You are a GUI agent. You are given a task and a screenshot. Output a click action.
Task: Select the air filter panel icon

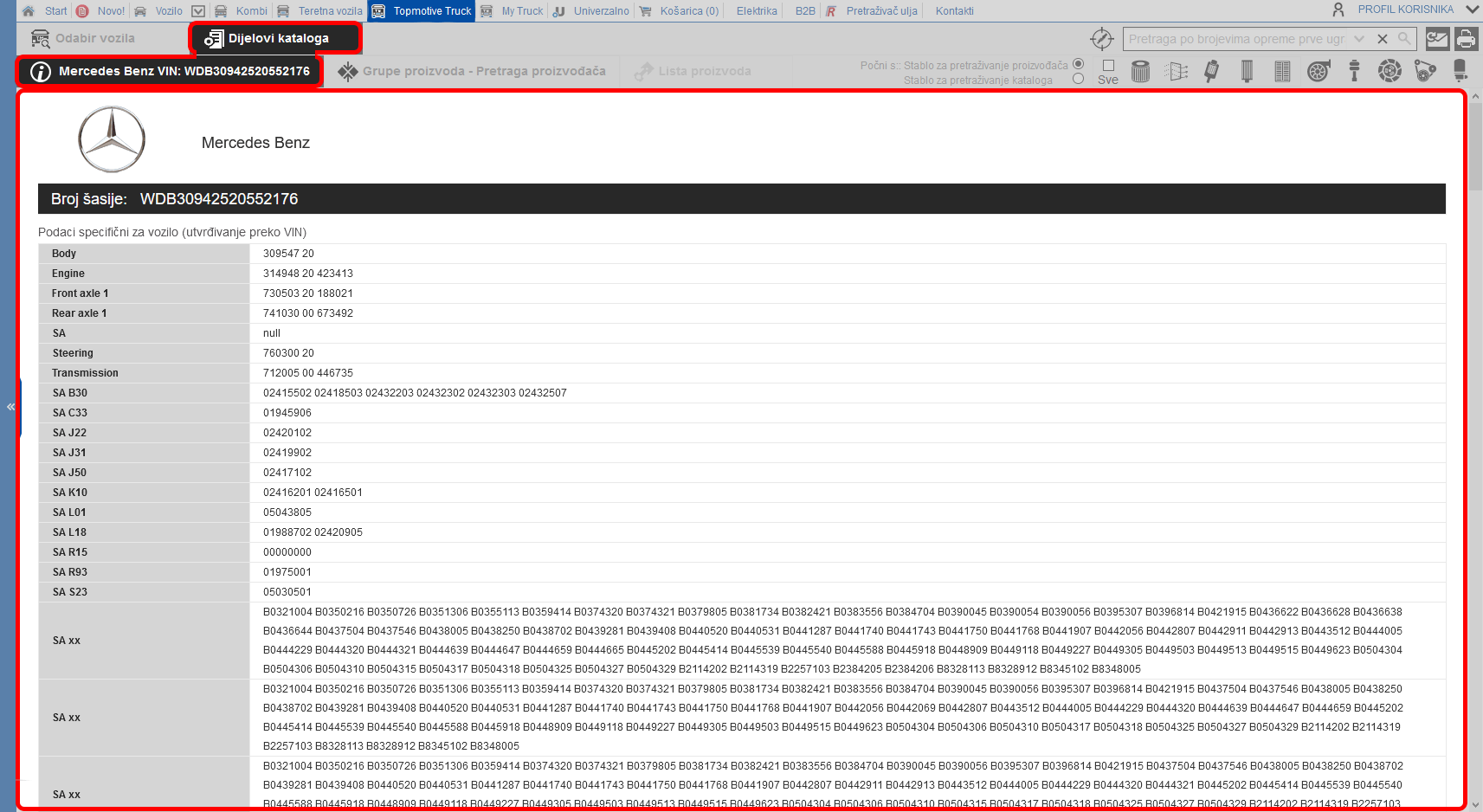[1282, 71]
